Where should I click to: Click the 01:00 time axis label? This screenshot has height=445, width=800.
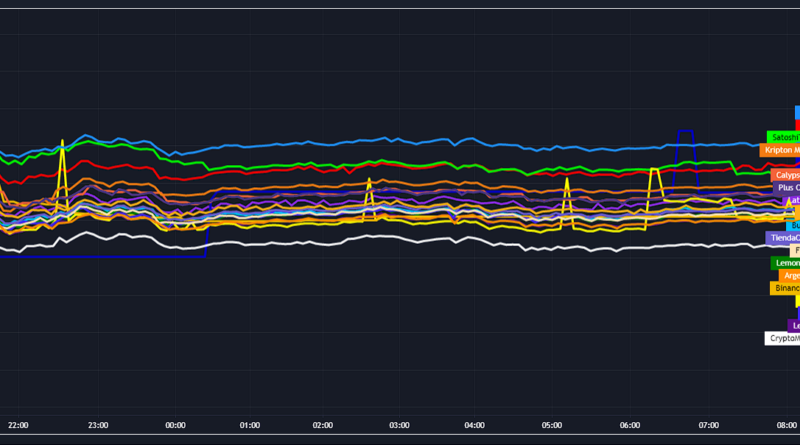coord(250,425)
